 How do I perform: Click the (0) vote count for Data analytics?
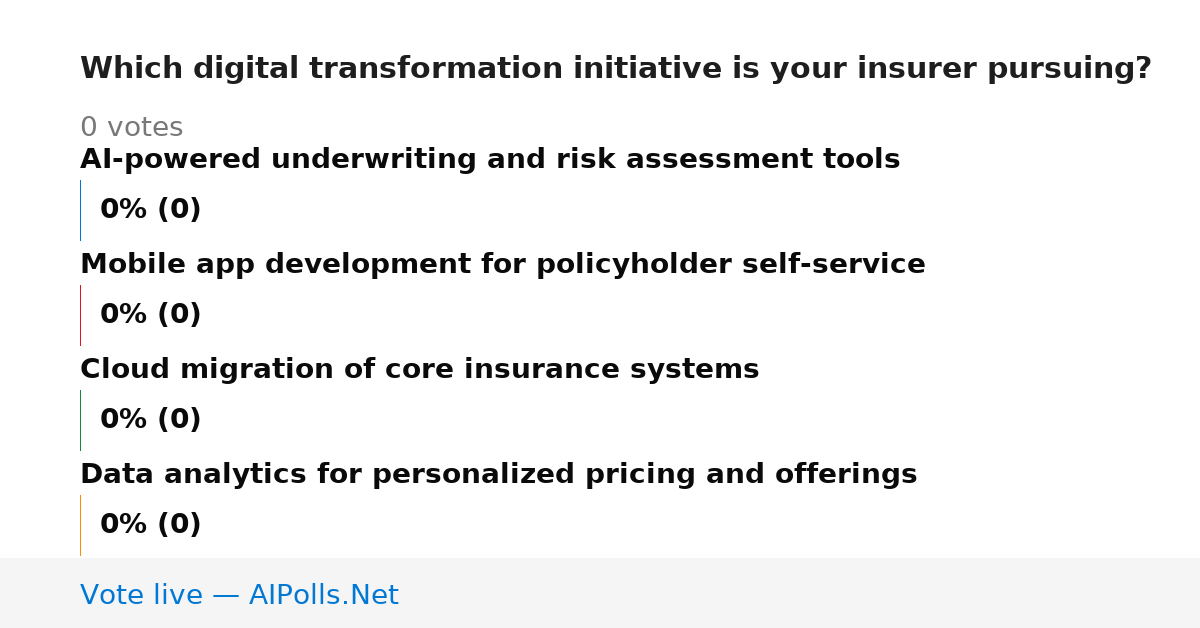pyautogui.click(x=179, y=525)
